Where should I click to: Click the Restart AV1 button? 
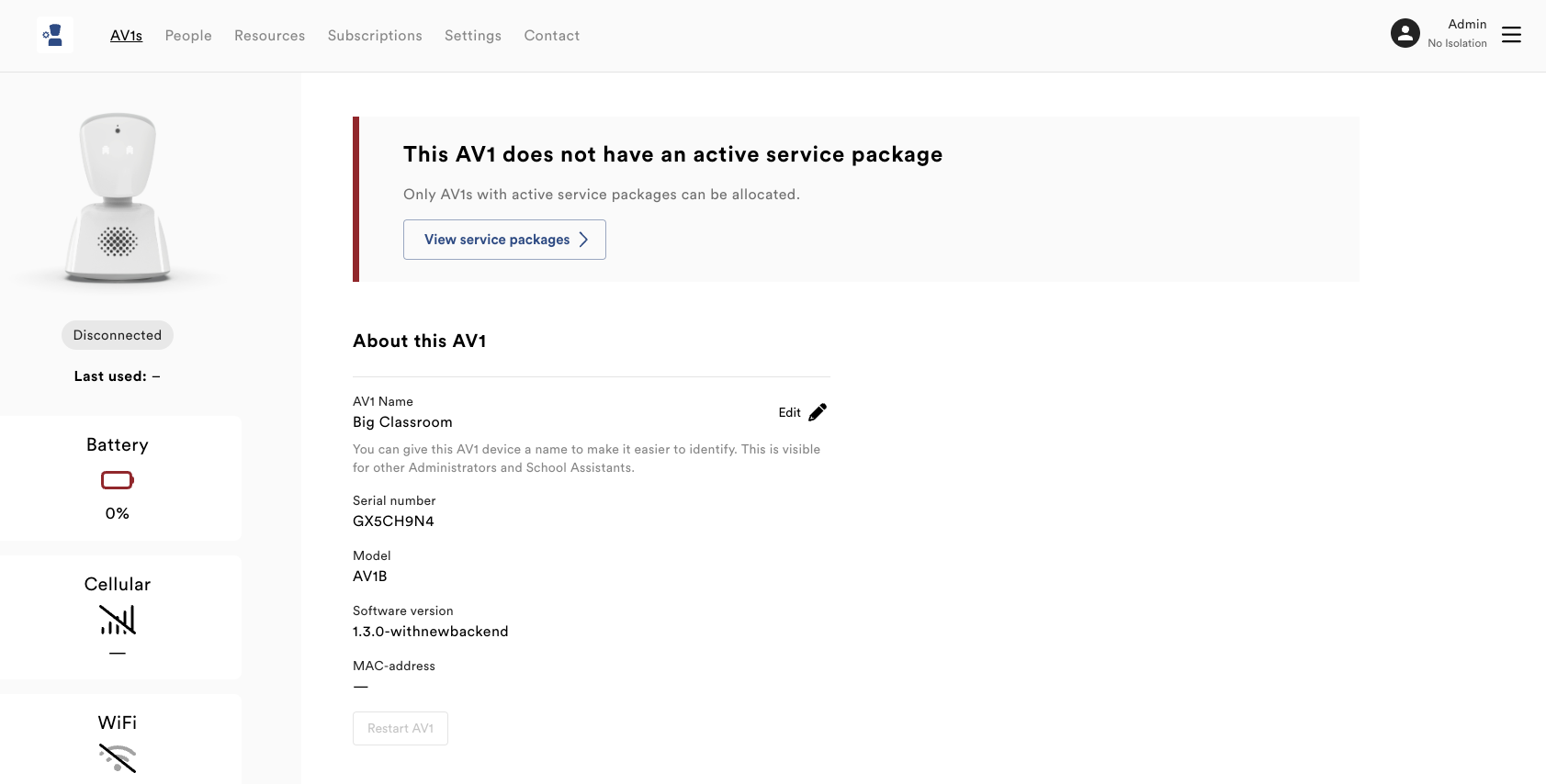click(x=401, y=729)
